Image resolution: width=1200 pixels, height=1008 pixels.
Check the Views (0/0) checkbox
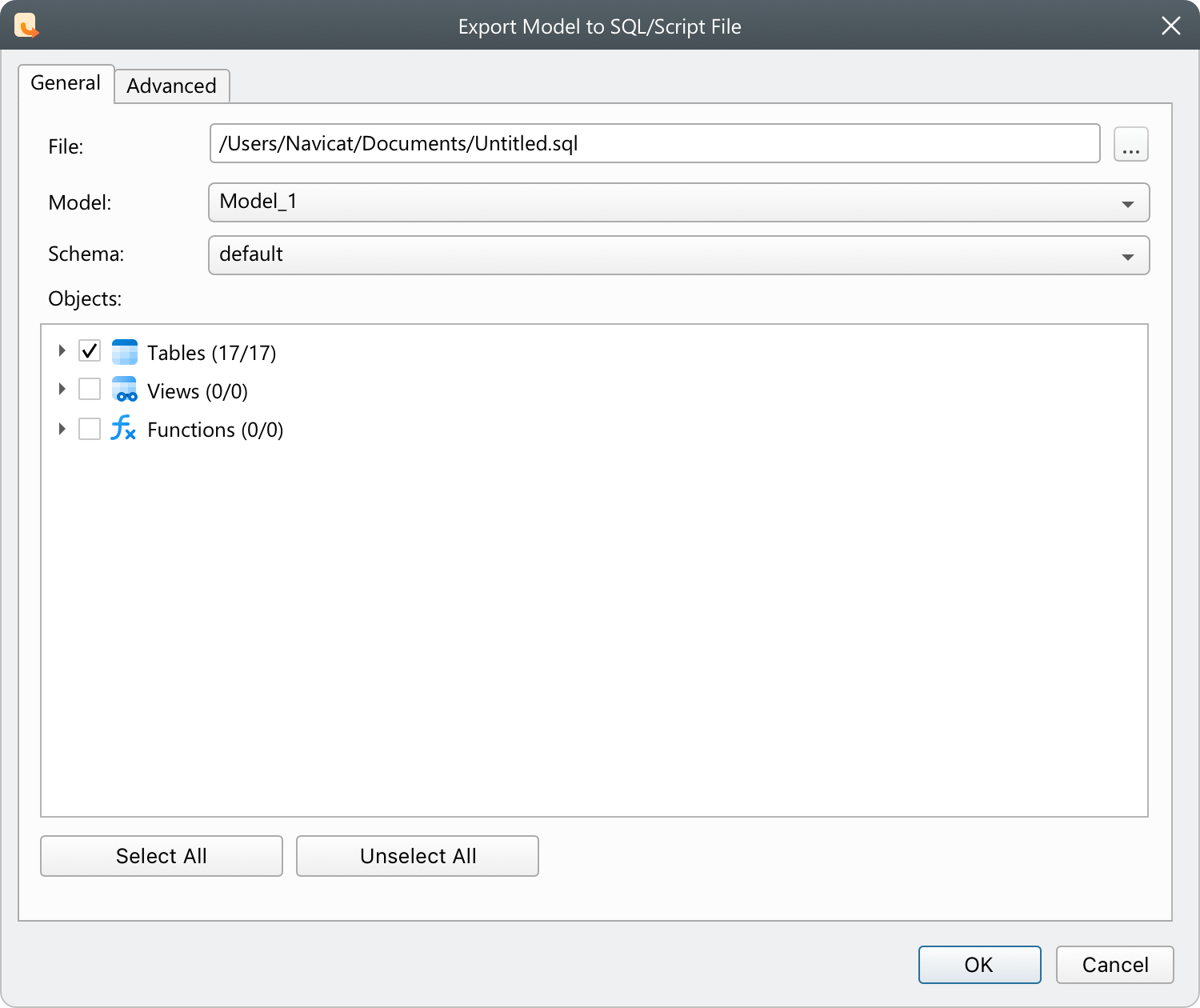tap(90, 389)
